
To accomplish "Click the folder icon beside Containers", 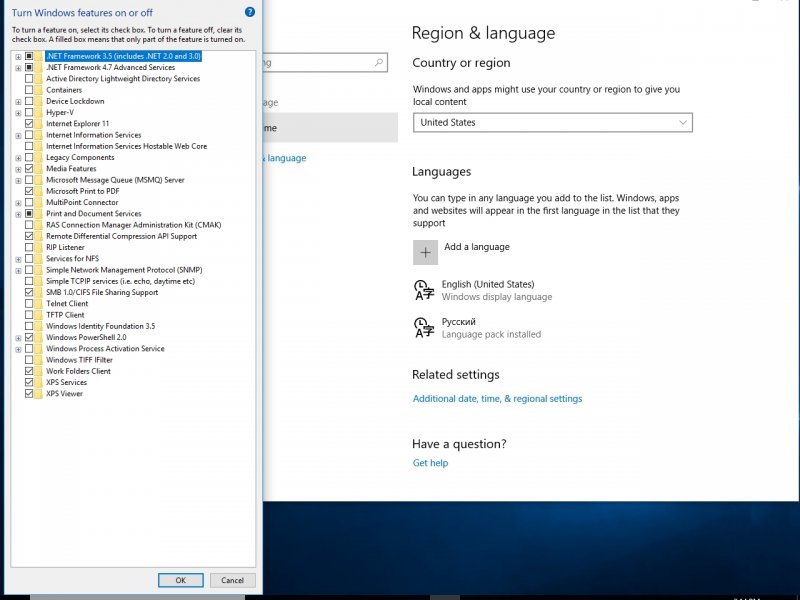I will pyautogui.click(x=39, y=90).
